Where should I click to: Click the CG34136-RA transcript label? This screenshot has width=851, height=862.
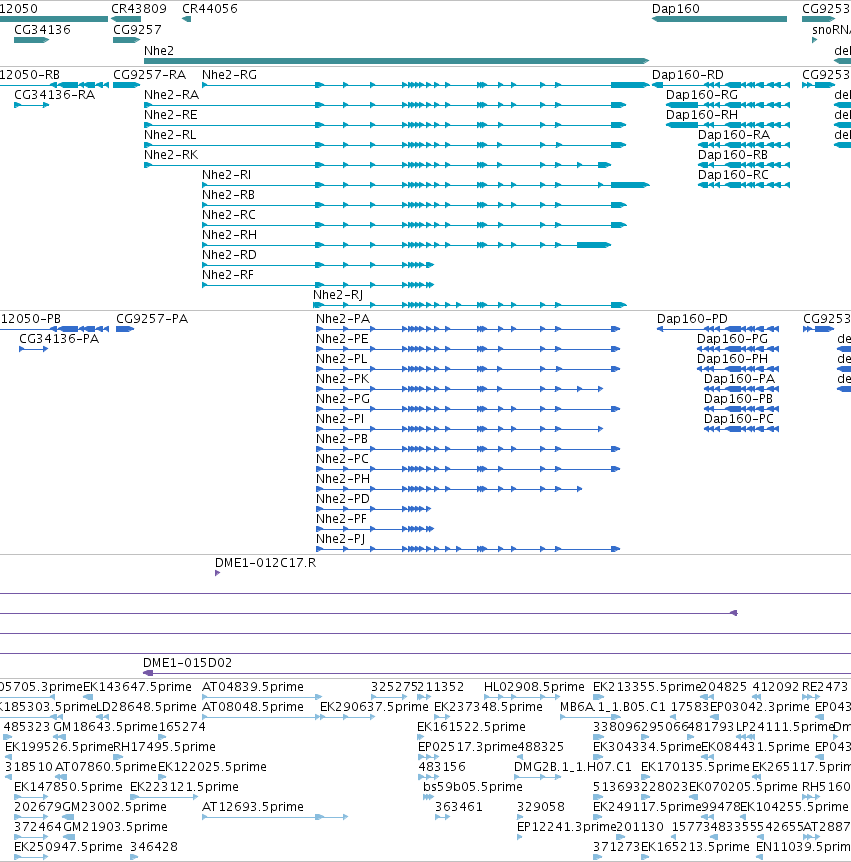[54, 95]
